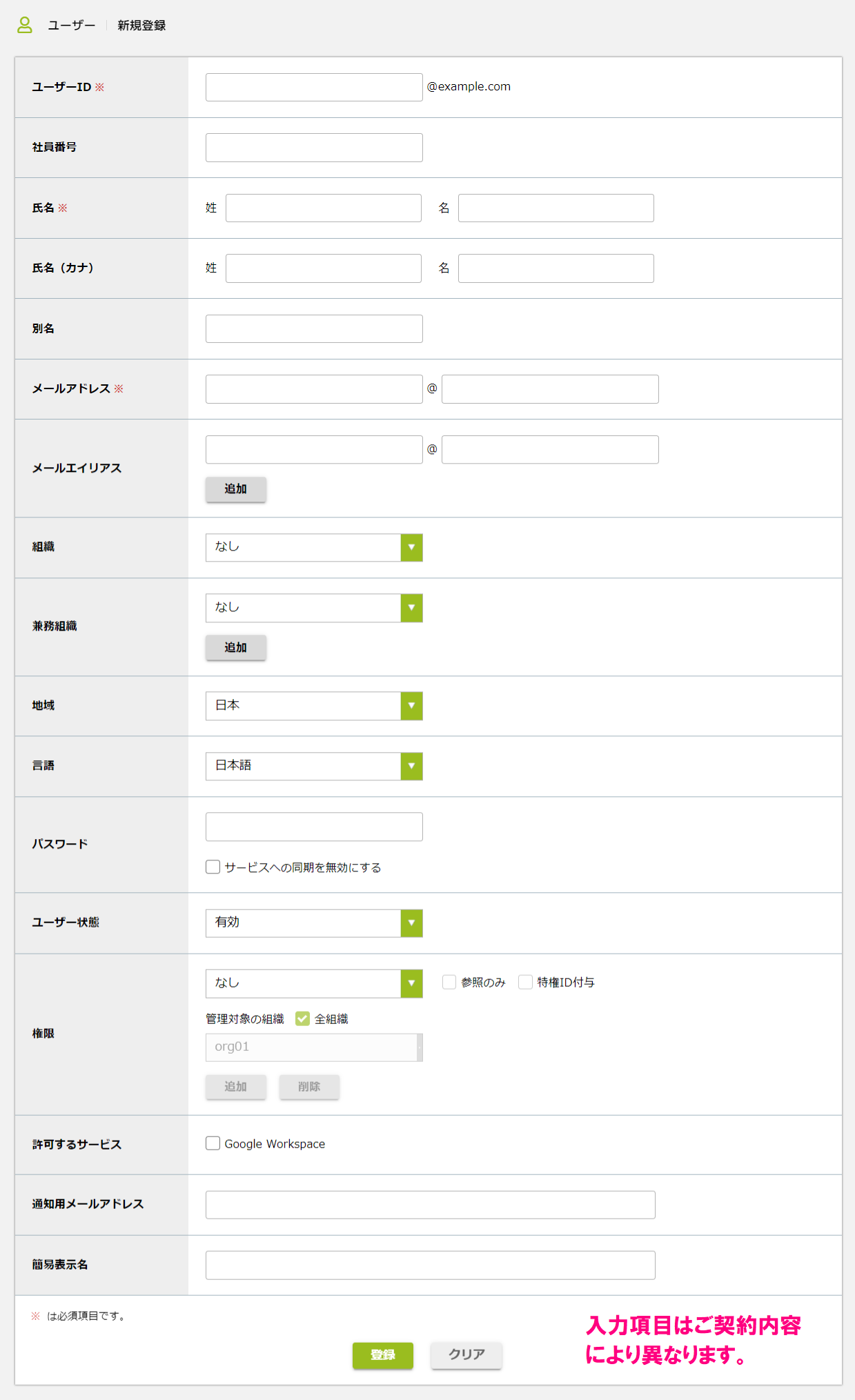Image resolution: width=855 pixels, height=1400 pixels.
Task: Click the @example.com domain text
Action: [469, 87]
